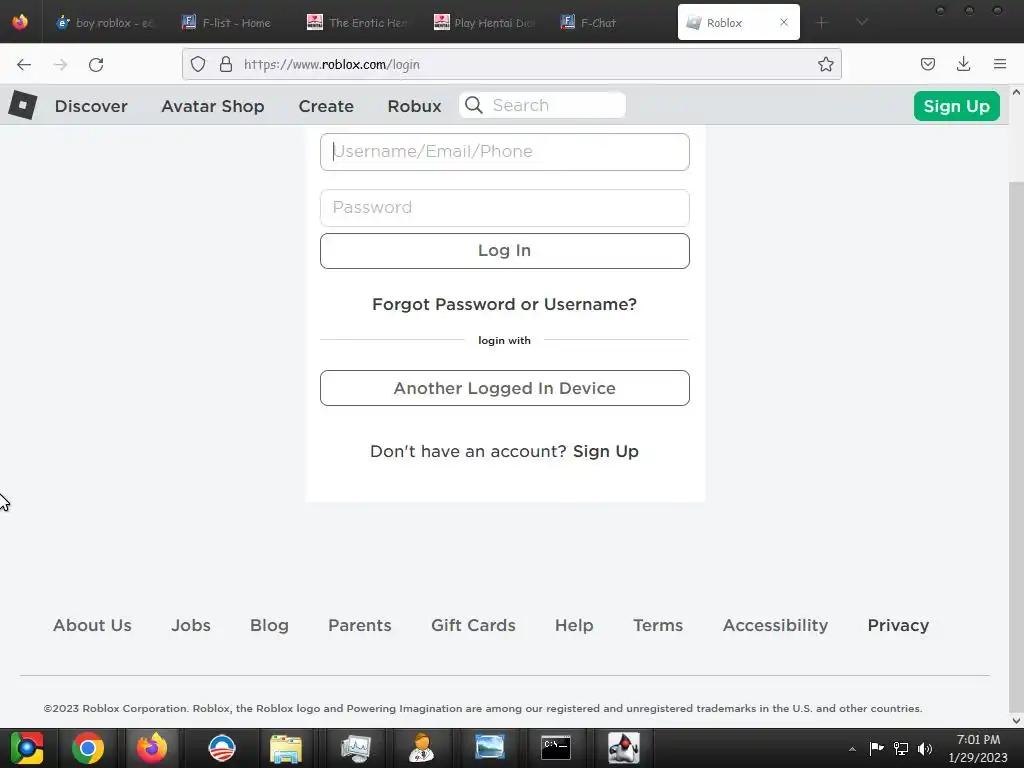Click the Action Center flag icon
The image size is (1024, 768).
[876, 748]
